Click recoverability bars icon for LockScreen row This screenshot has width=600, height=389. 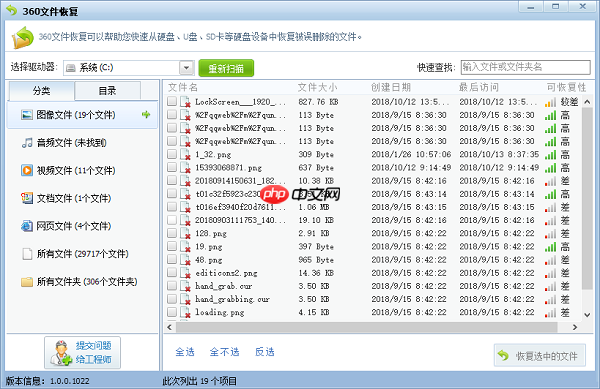tap(550, 102)
